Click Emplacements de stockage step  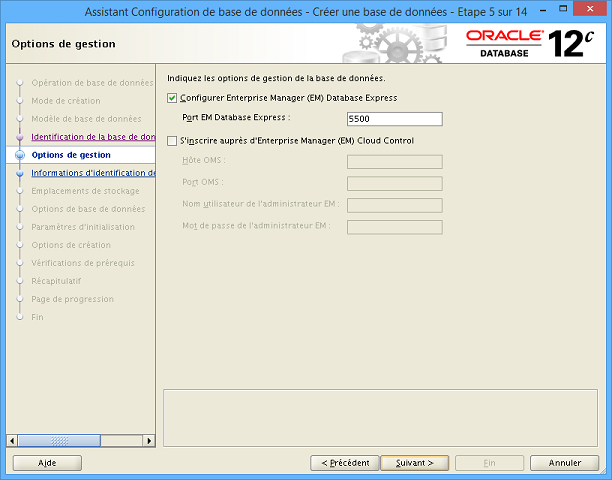[85, 191]
